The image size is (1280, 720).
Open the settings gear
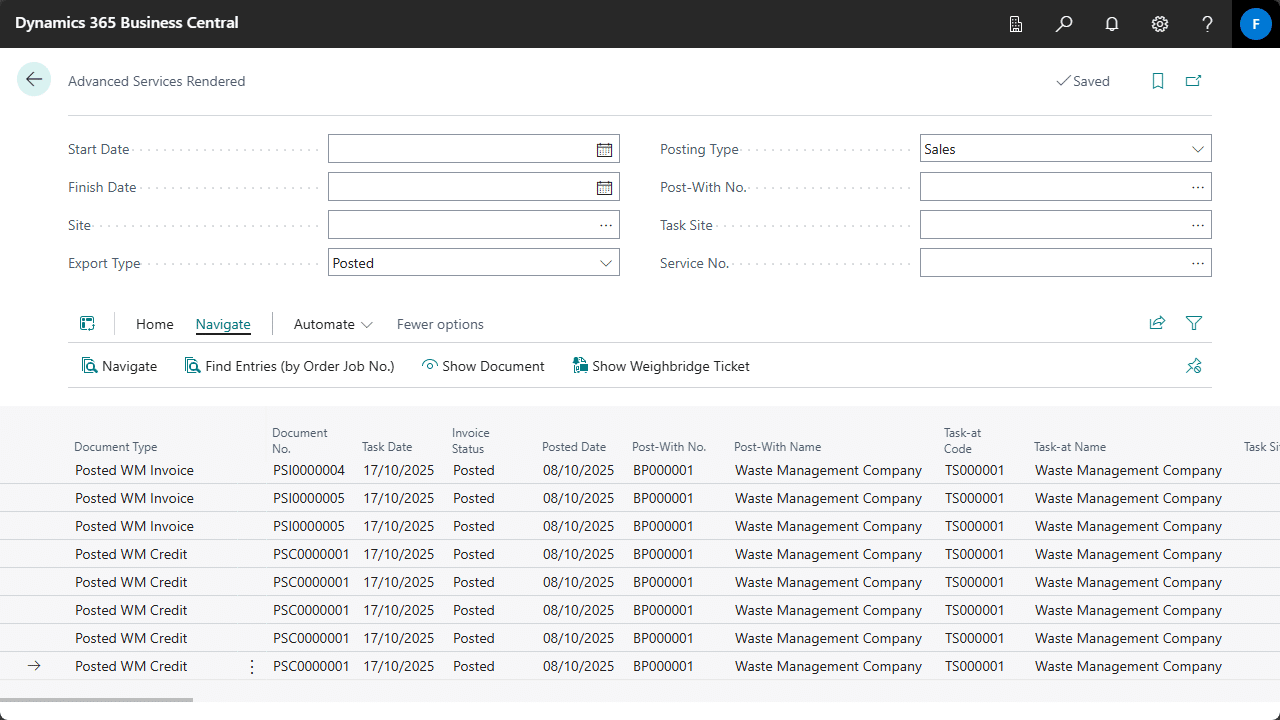tap(1160, 24)
